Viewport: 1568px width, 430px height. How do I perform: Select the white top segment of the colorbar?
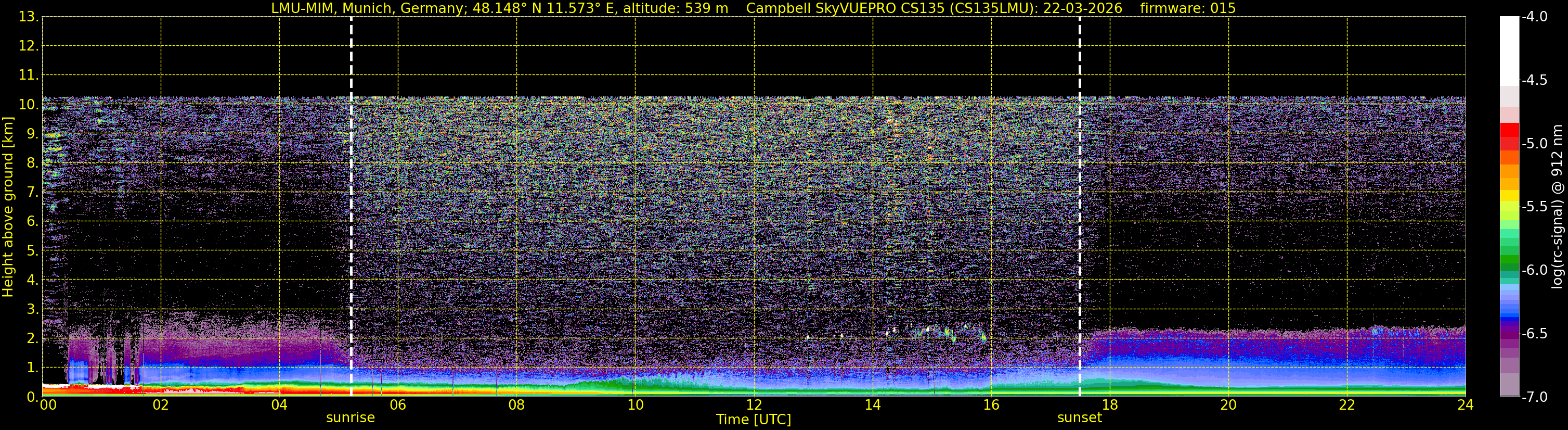pyautogui.click(x=1509, y=51)
